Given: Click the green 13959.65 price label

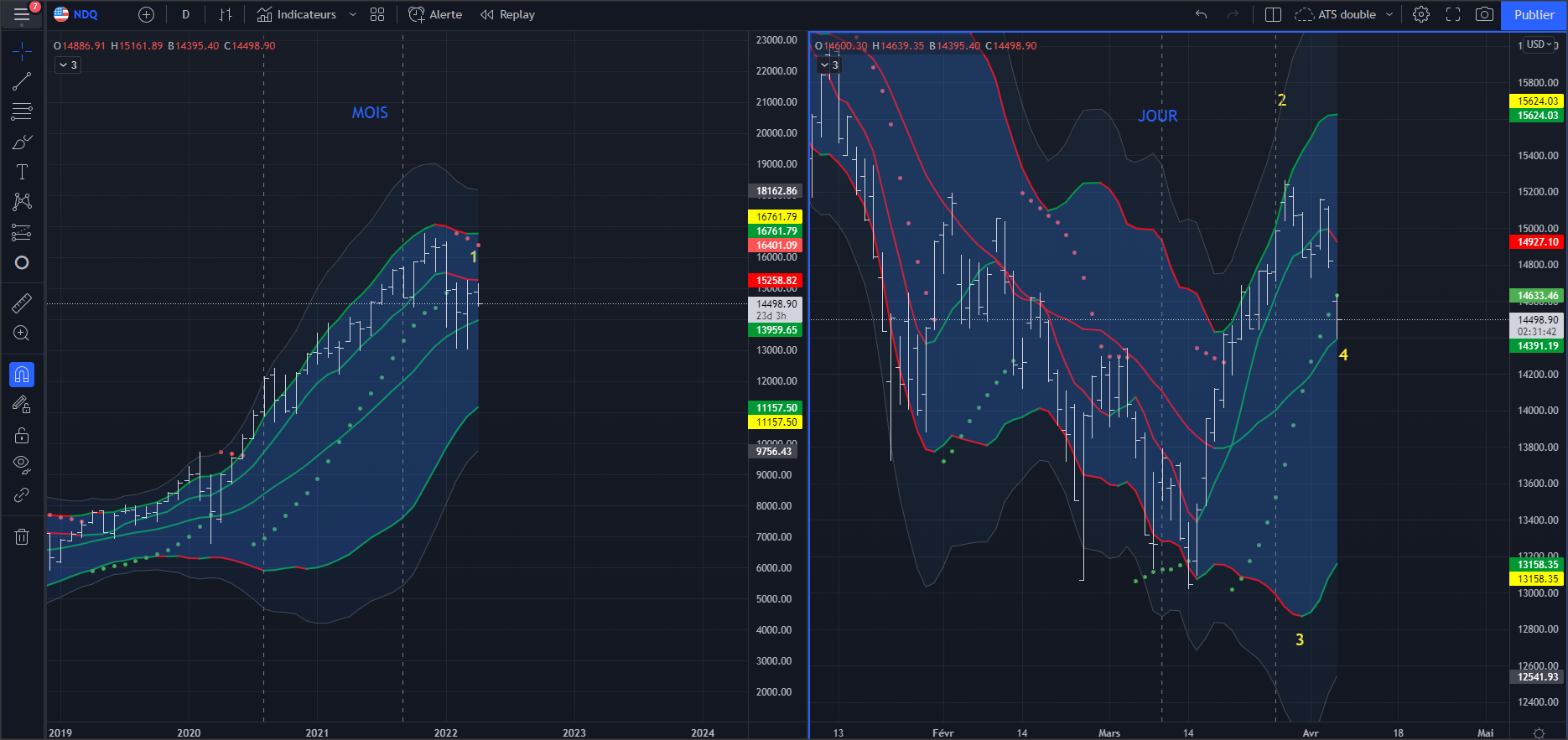Looking at the screenshot, I should coord(775,330).
